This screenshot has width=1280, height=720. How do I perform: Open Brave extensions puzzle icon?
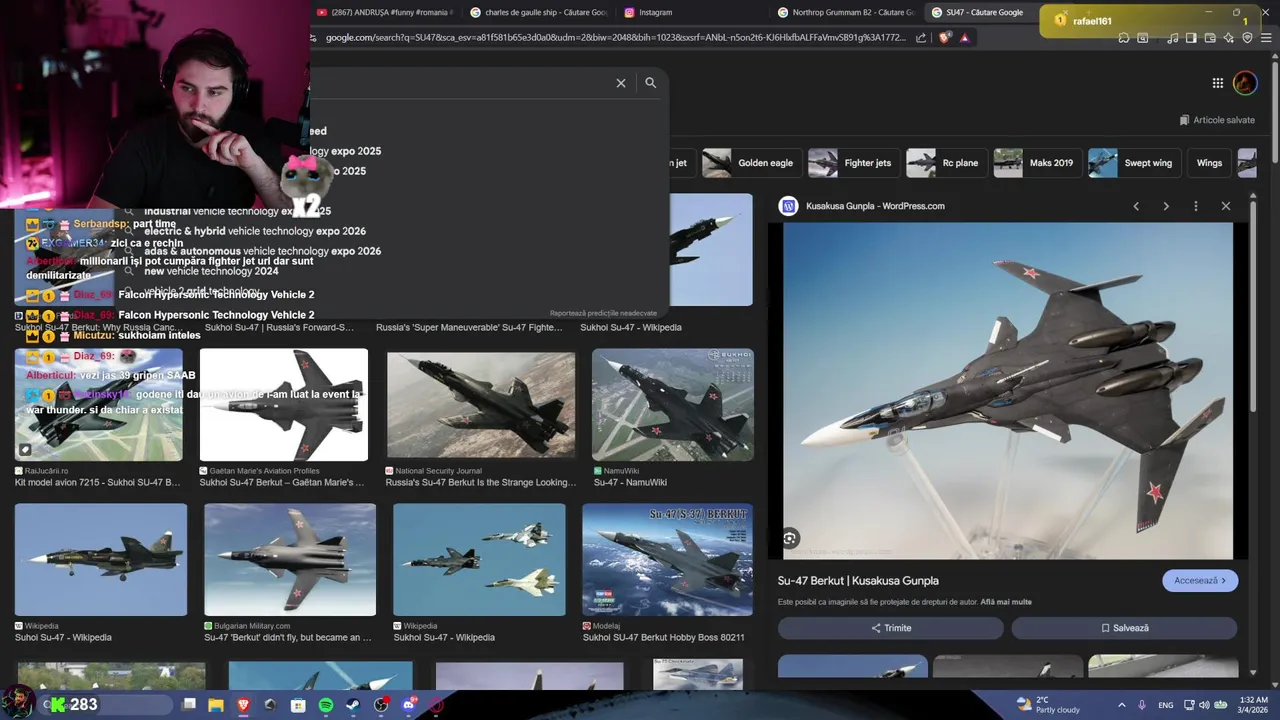tap(1125, 38)
